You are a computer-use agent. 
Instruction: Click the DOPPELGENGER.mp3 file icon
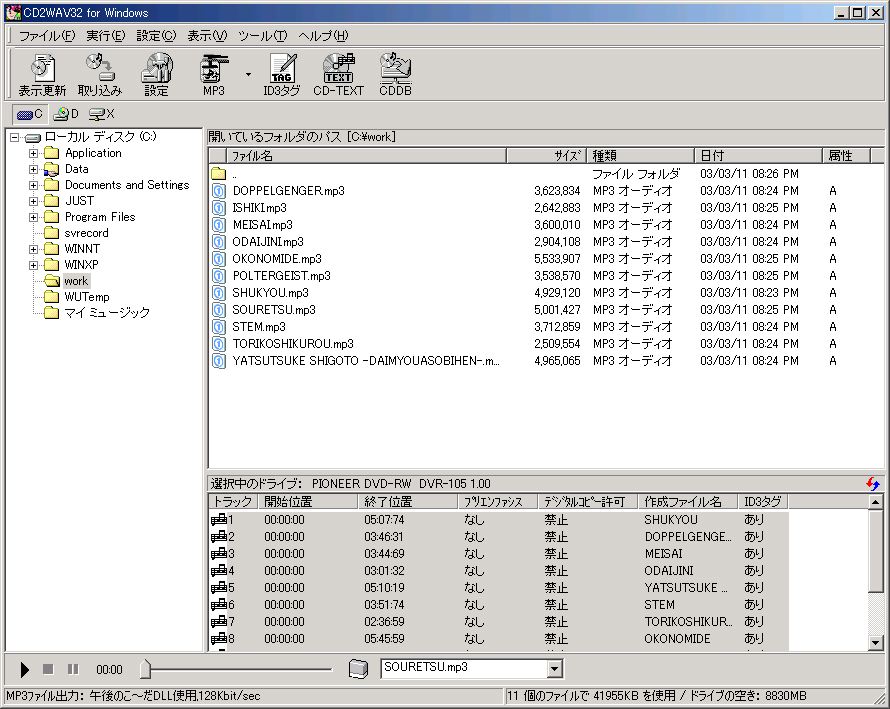coord(219,191)
